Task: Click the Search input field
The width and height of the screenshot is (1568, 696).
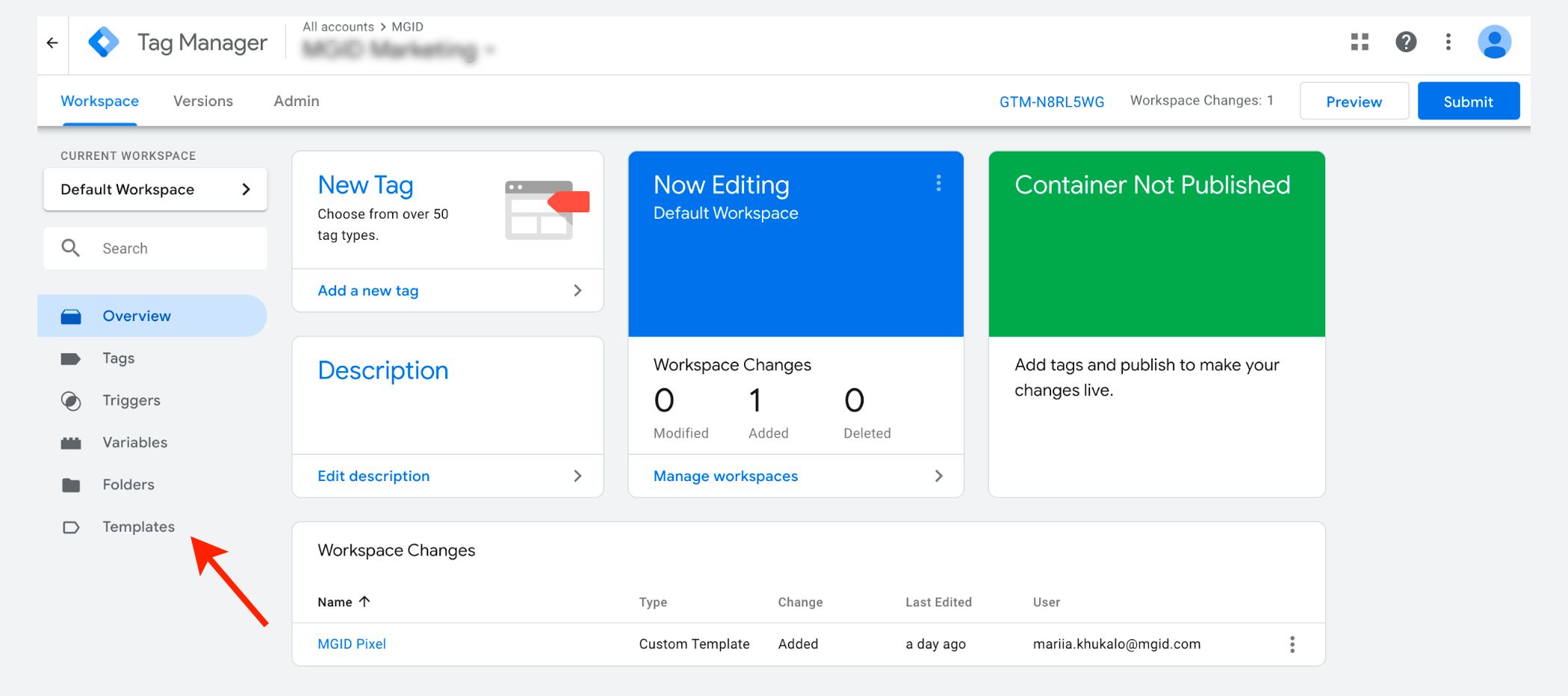Action: pos(155,248)
